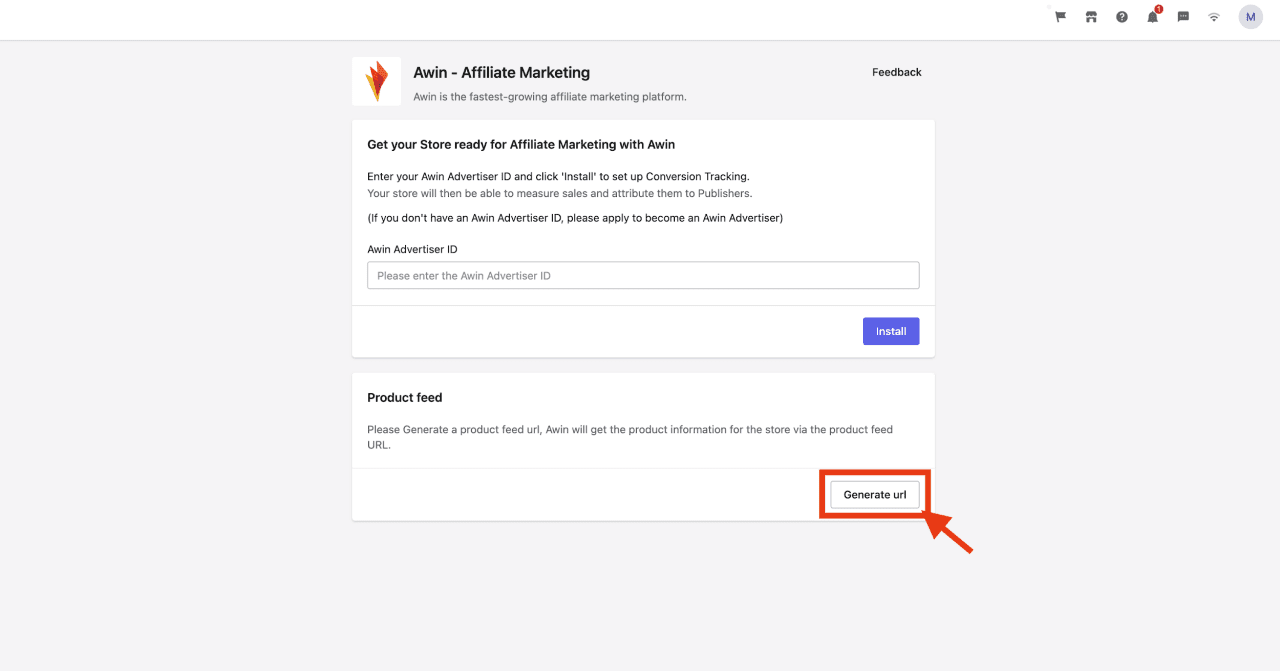This screenshot has height=671, width=1280.
Task: Open the notifications bell
Action: coord(1153,16)
